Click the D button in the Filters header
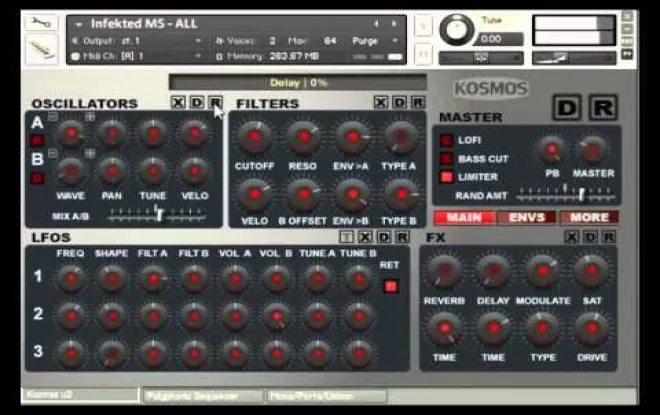 coord(399,102)
